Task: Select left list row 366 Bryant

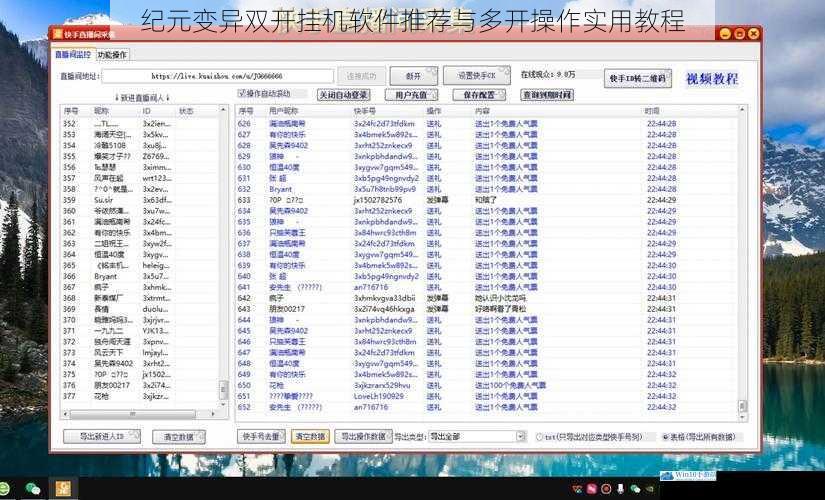Action: [140, 276]
